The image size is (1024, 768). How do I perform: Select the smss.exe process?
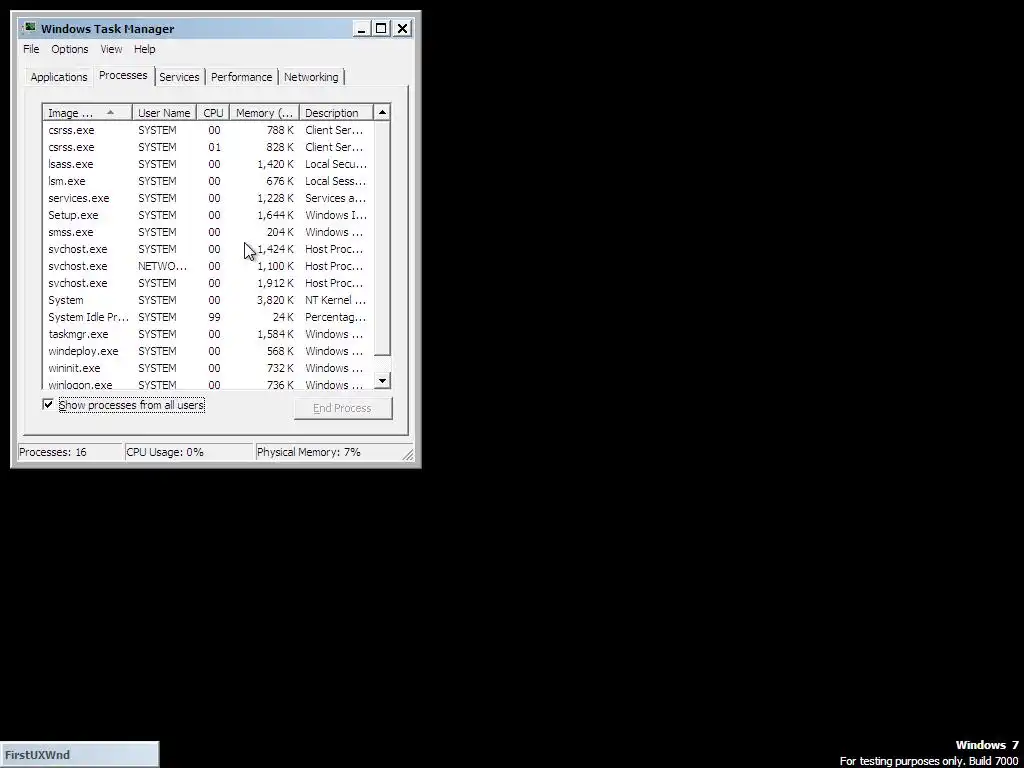pos(208,232)
